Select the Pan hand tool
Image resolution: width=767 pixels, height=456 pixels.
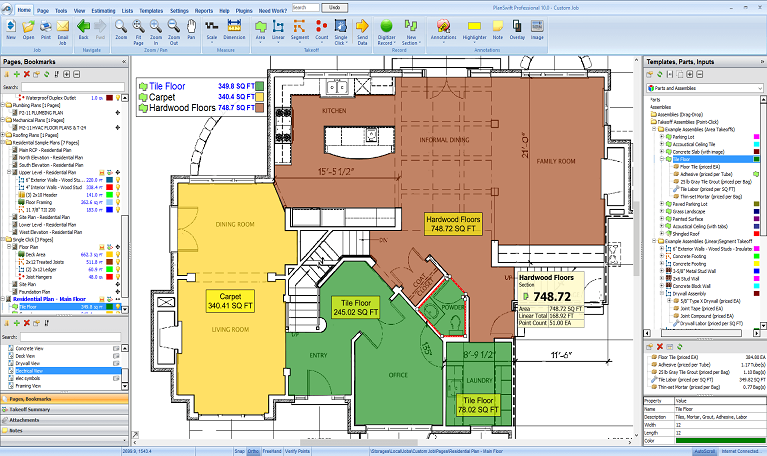[x=191, y=29]
